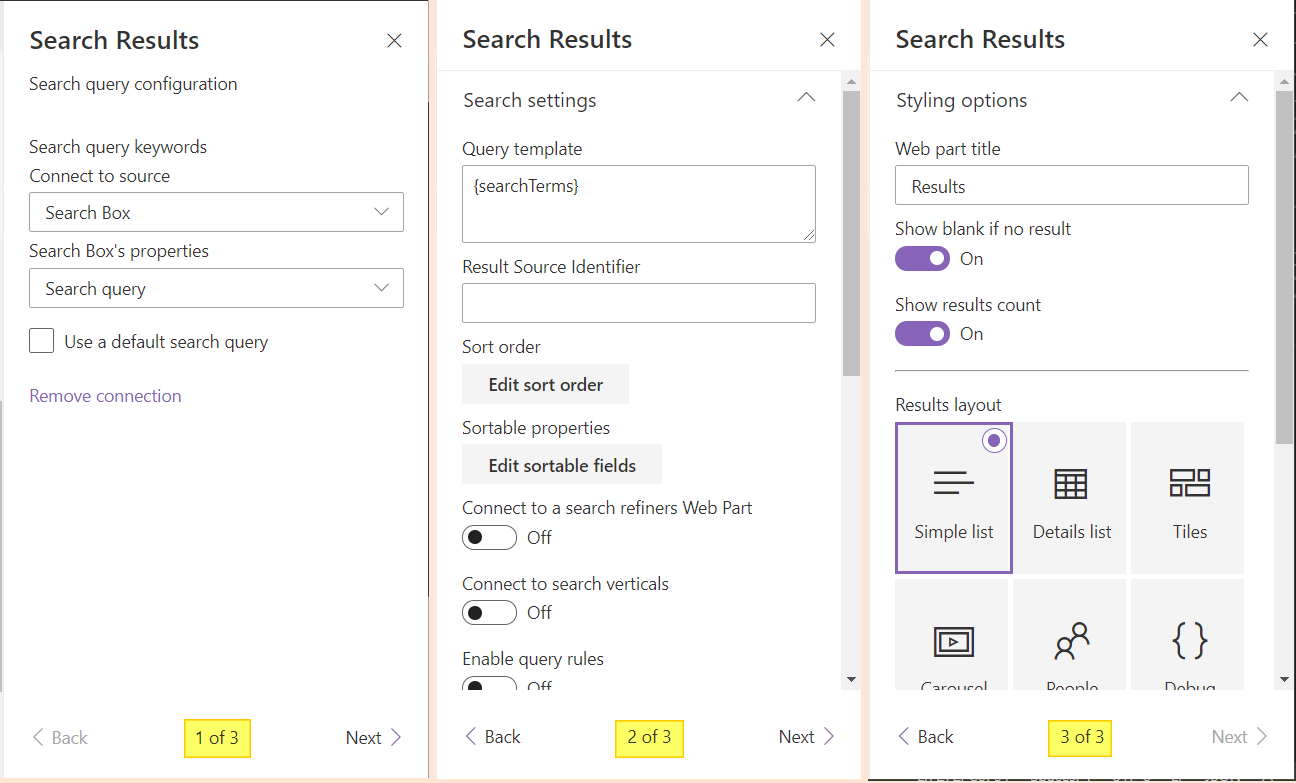Collapse the Styling options section
The height and width of the screenshot is (783, 1296).
(1239, 97)
